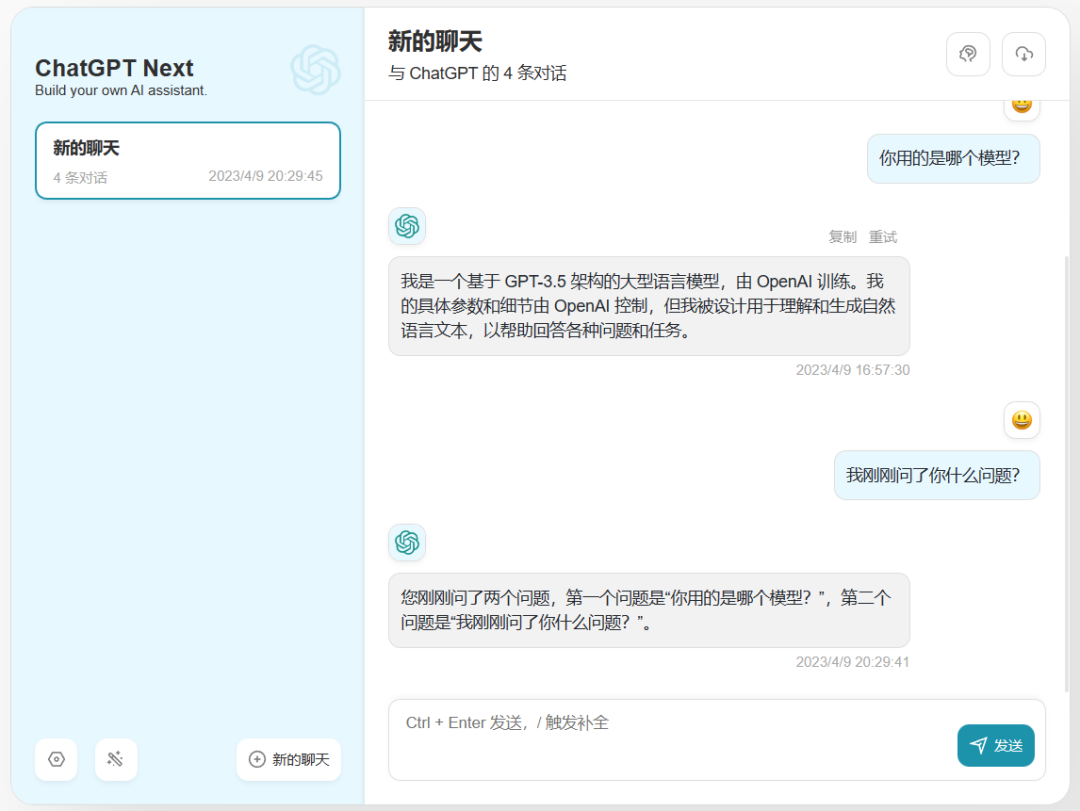Click "复制" to copy the GPT-3.5 reply
1080x811 pixels.
(x=842, y=237)
